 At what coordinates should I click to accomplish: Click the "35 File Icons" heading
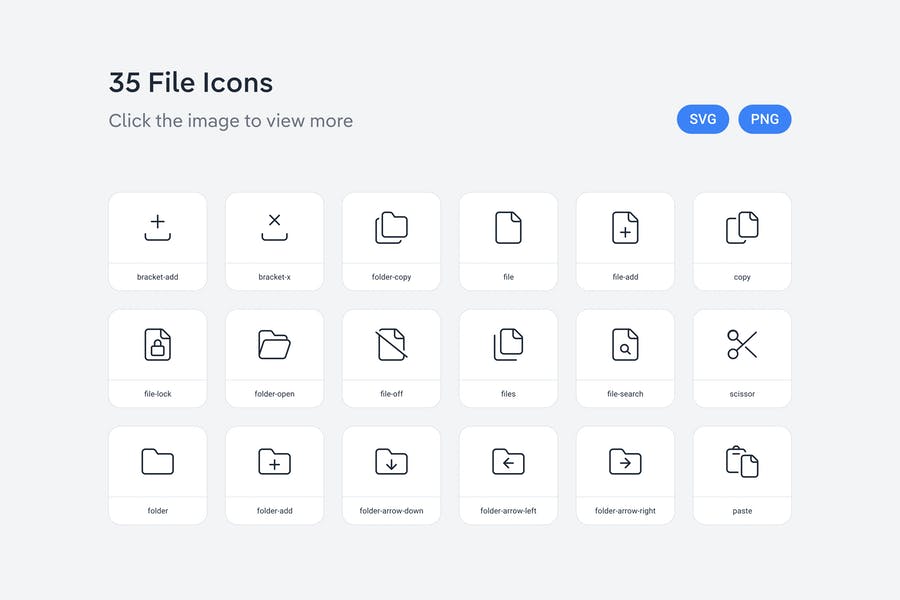coord(191,82)
